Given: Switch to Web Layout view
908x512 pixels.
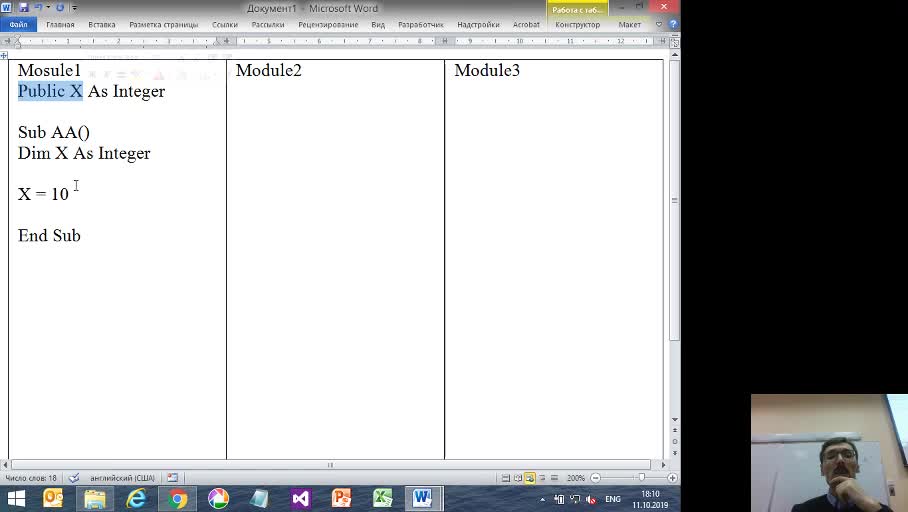Looking at the screenshot, I should tap(530, 478).
